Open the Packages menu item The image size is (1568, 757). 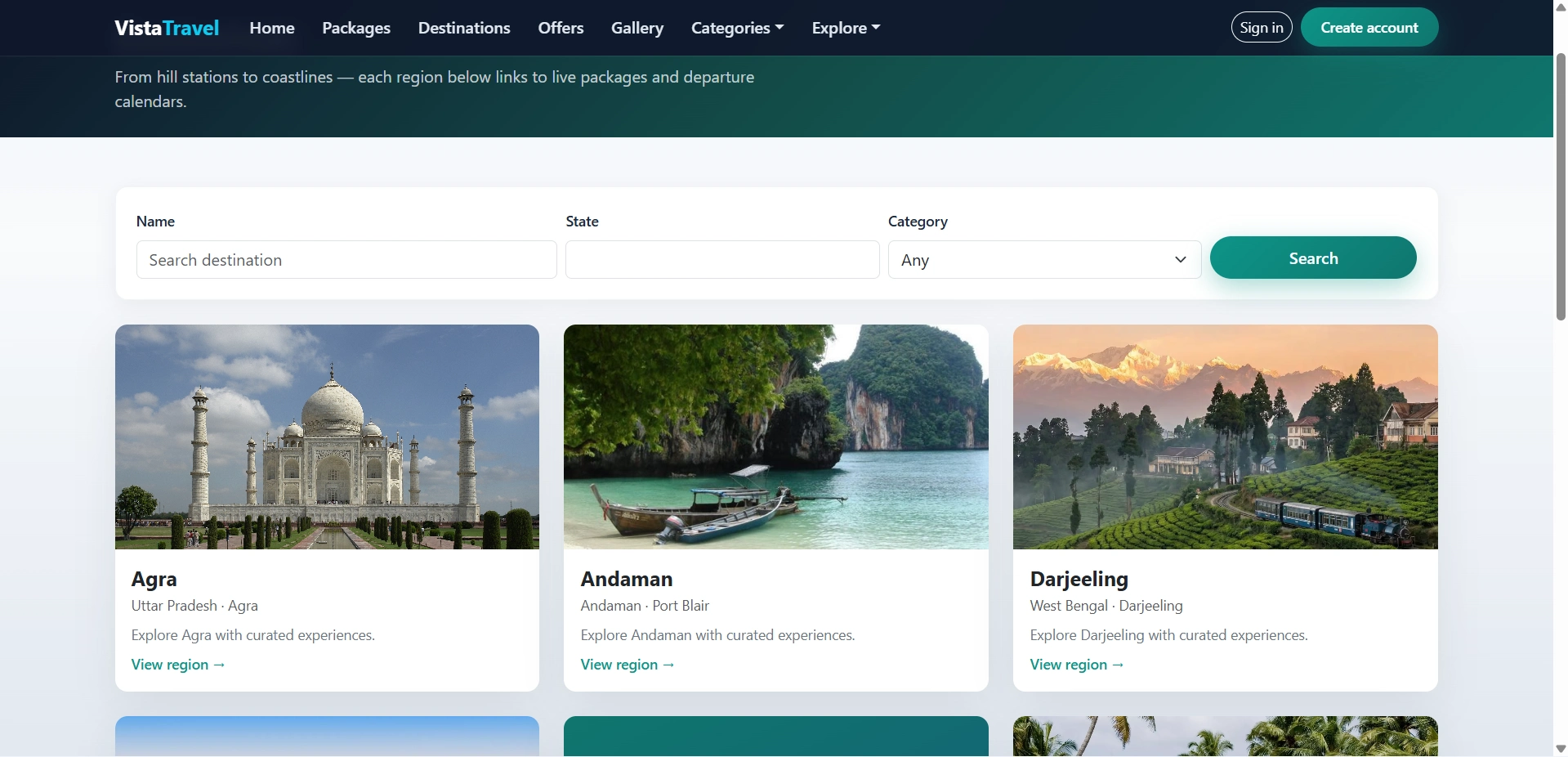[356, 28]
